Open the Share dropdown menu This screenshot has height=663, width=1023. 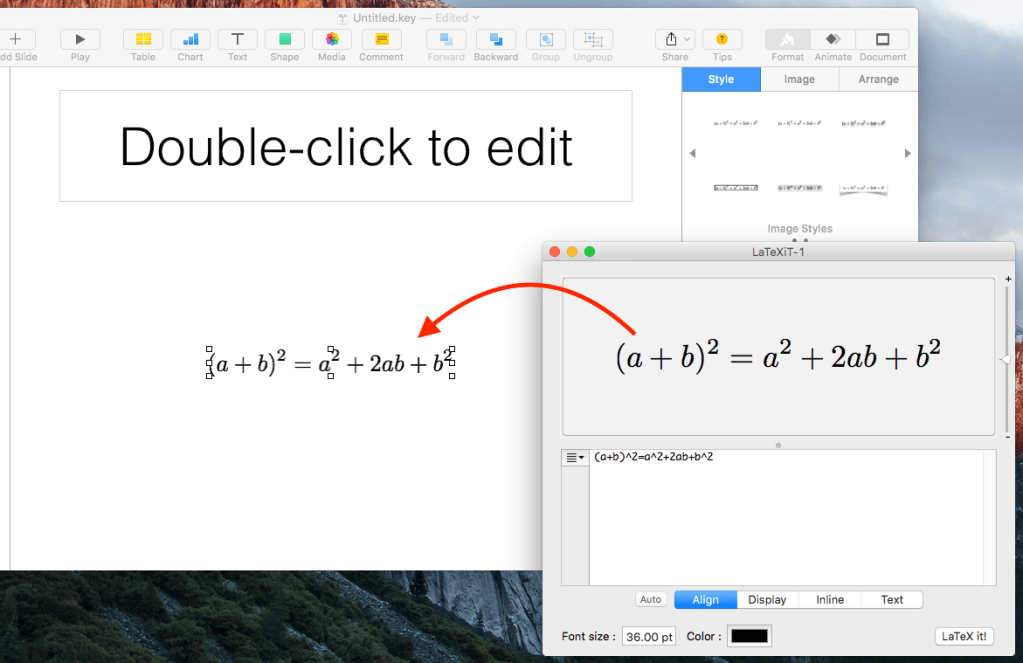tap(675, 39)
